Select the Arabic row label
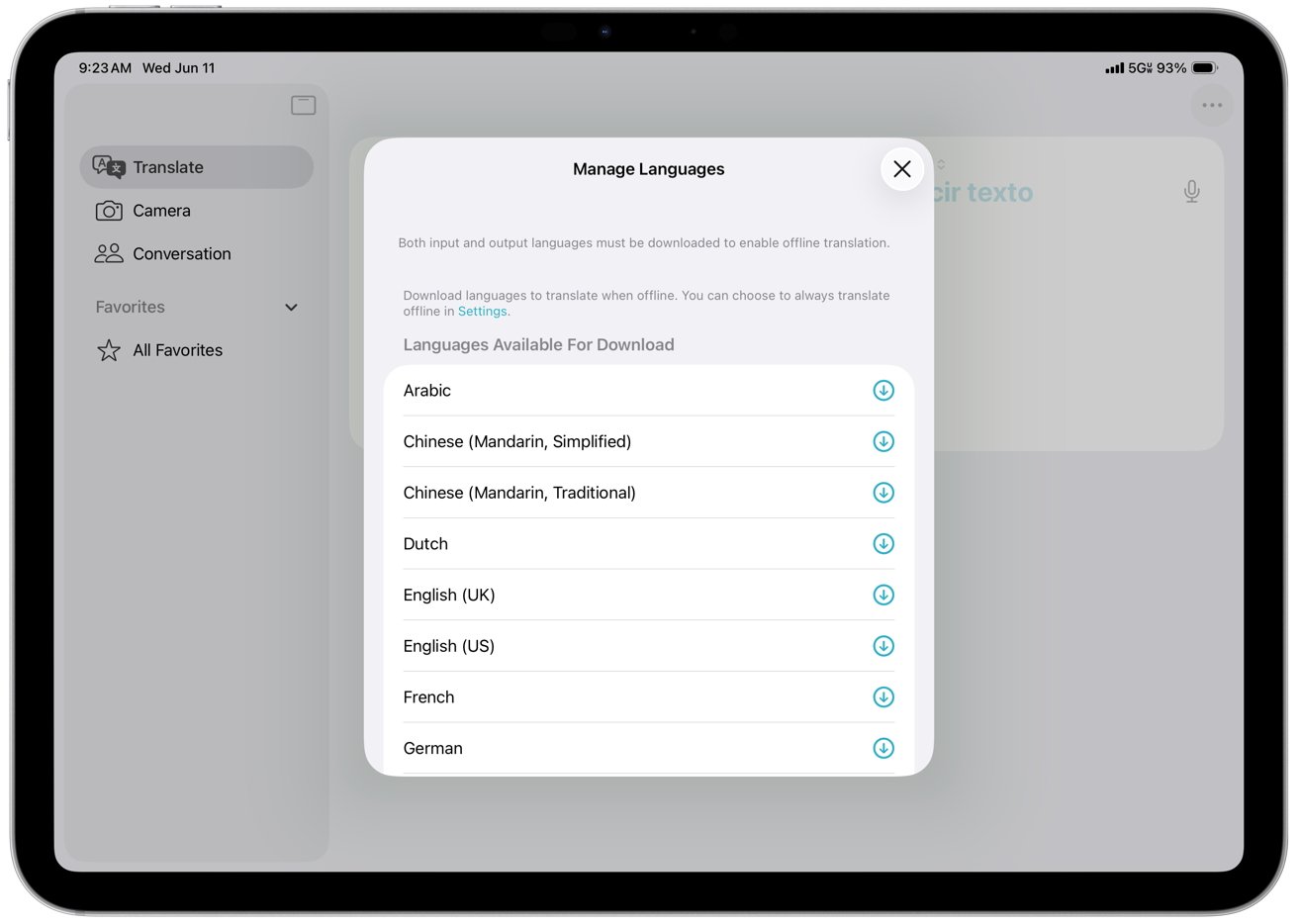The image size is (1298, 924). (x=426, y=391)
